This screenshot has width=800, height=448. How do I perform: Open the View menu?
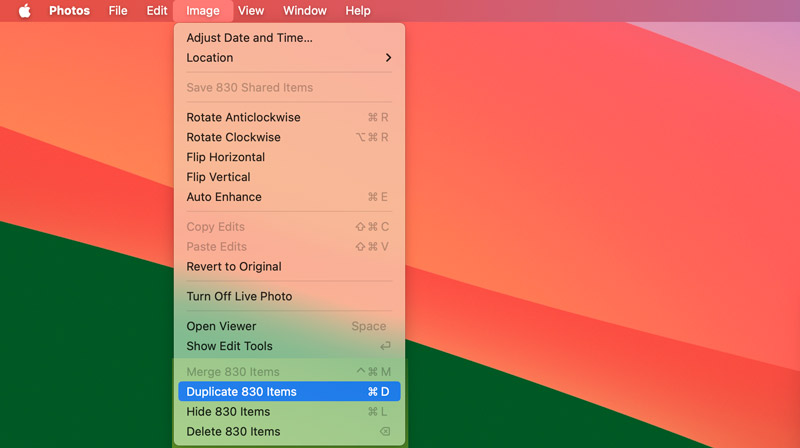coord(251,11)
